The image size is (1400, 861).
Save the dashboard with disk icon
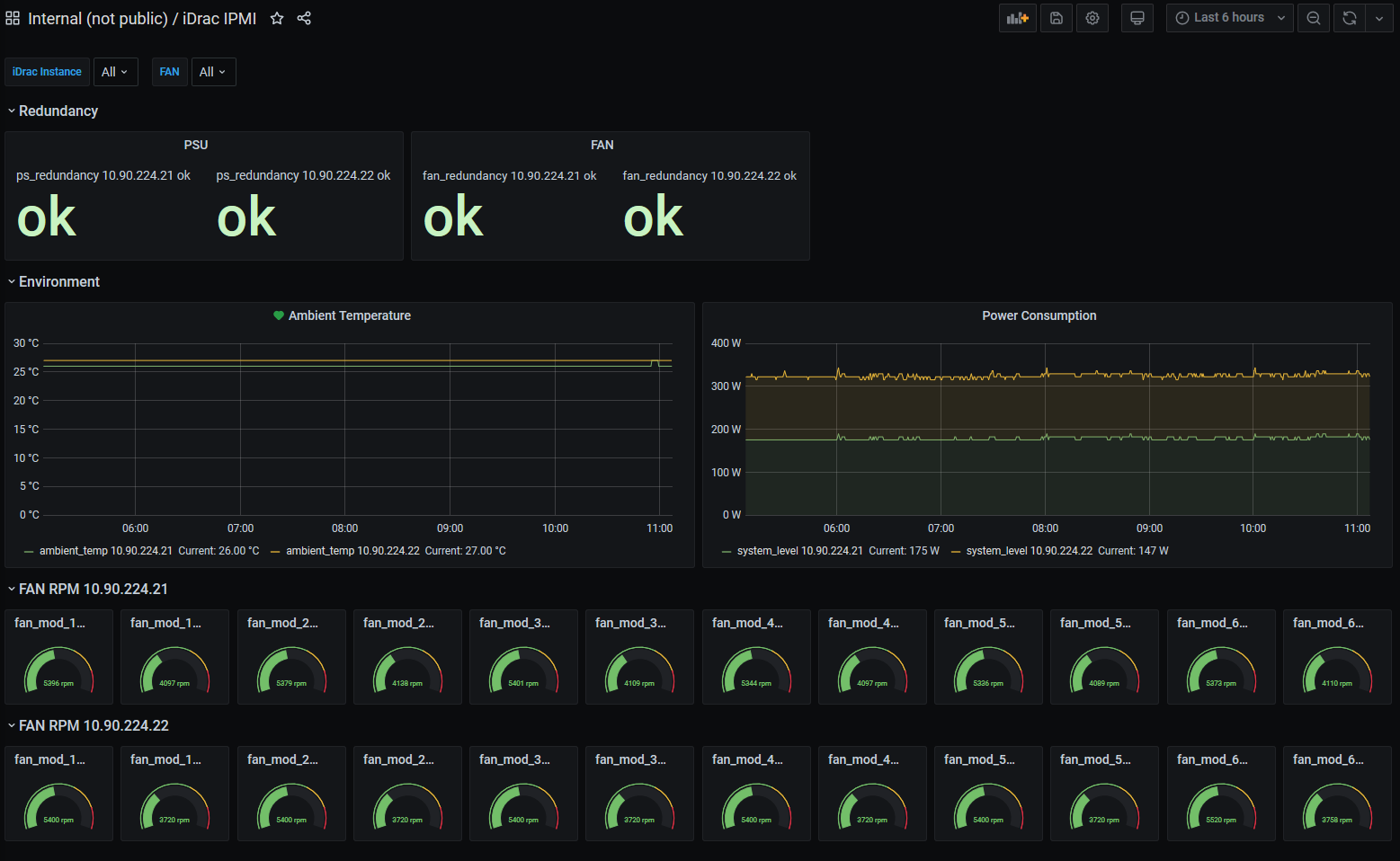1057,18
